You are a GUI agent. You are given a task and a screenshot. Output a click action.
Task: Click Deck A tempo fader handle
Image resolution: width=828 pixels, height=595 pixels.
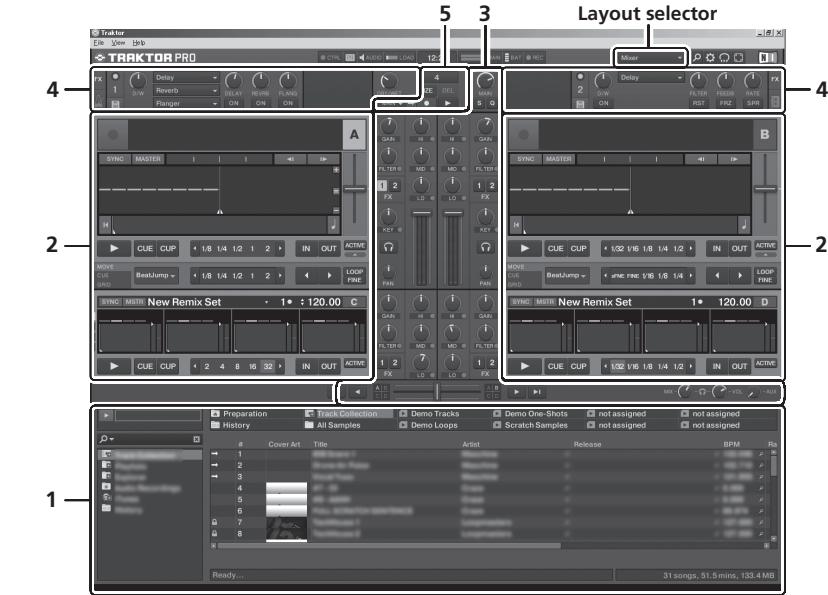pos(355,188)
